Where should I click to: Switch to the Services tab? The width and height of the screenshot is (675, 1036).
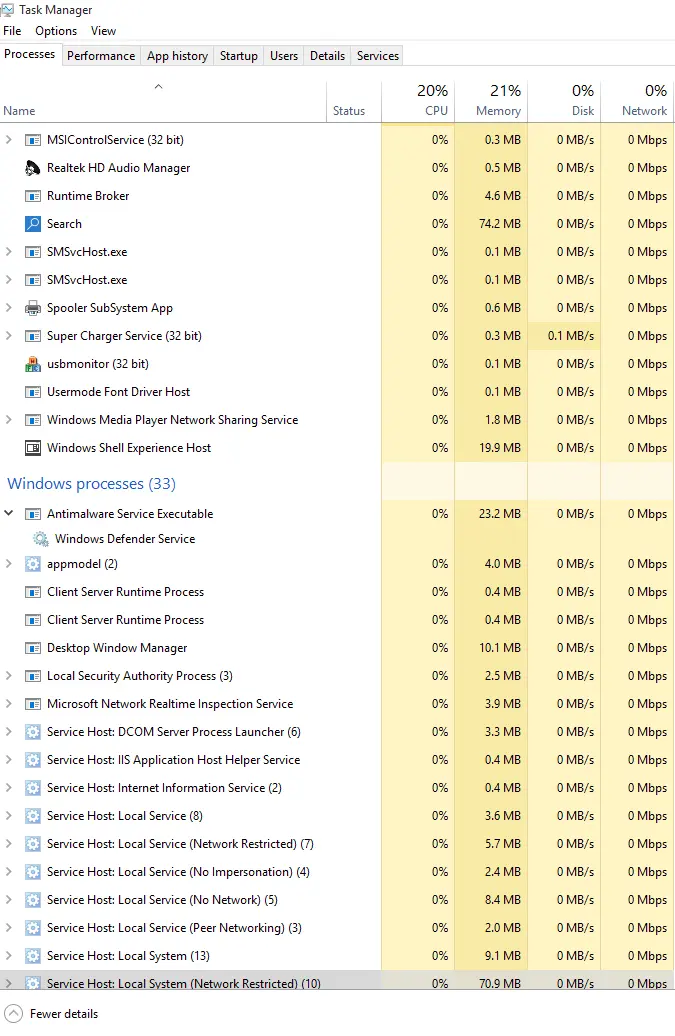pyautogui.click(x=378, y=56)
